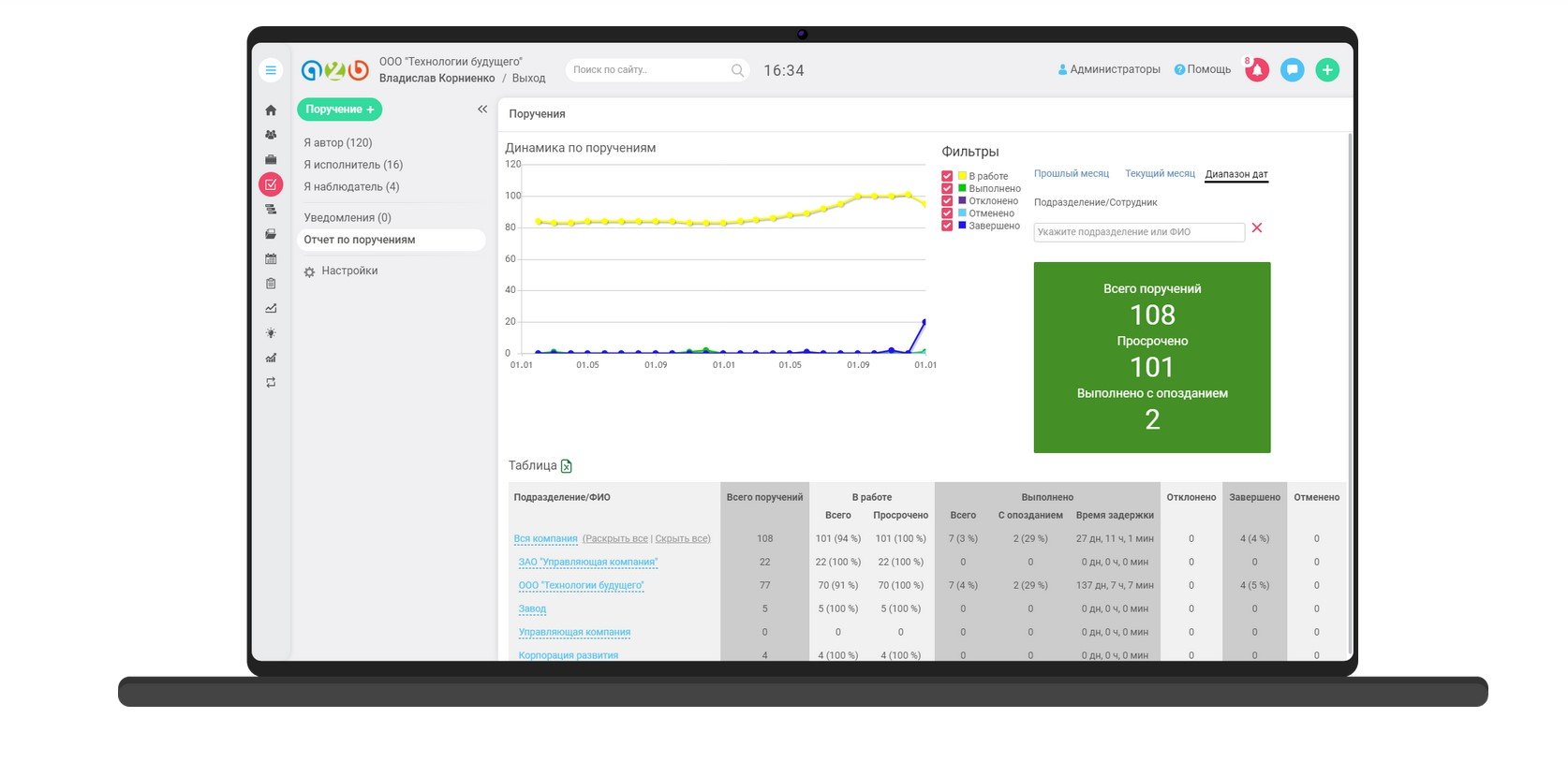This screenshot has height=762, width=1568.
Task: Open the notifications bell icon
Action: tap(1257, 70)
